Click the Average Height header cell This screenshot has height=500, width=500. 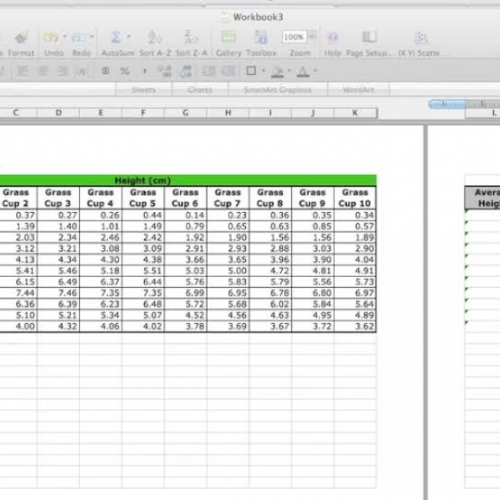pos(482,198)
